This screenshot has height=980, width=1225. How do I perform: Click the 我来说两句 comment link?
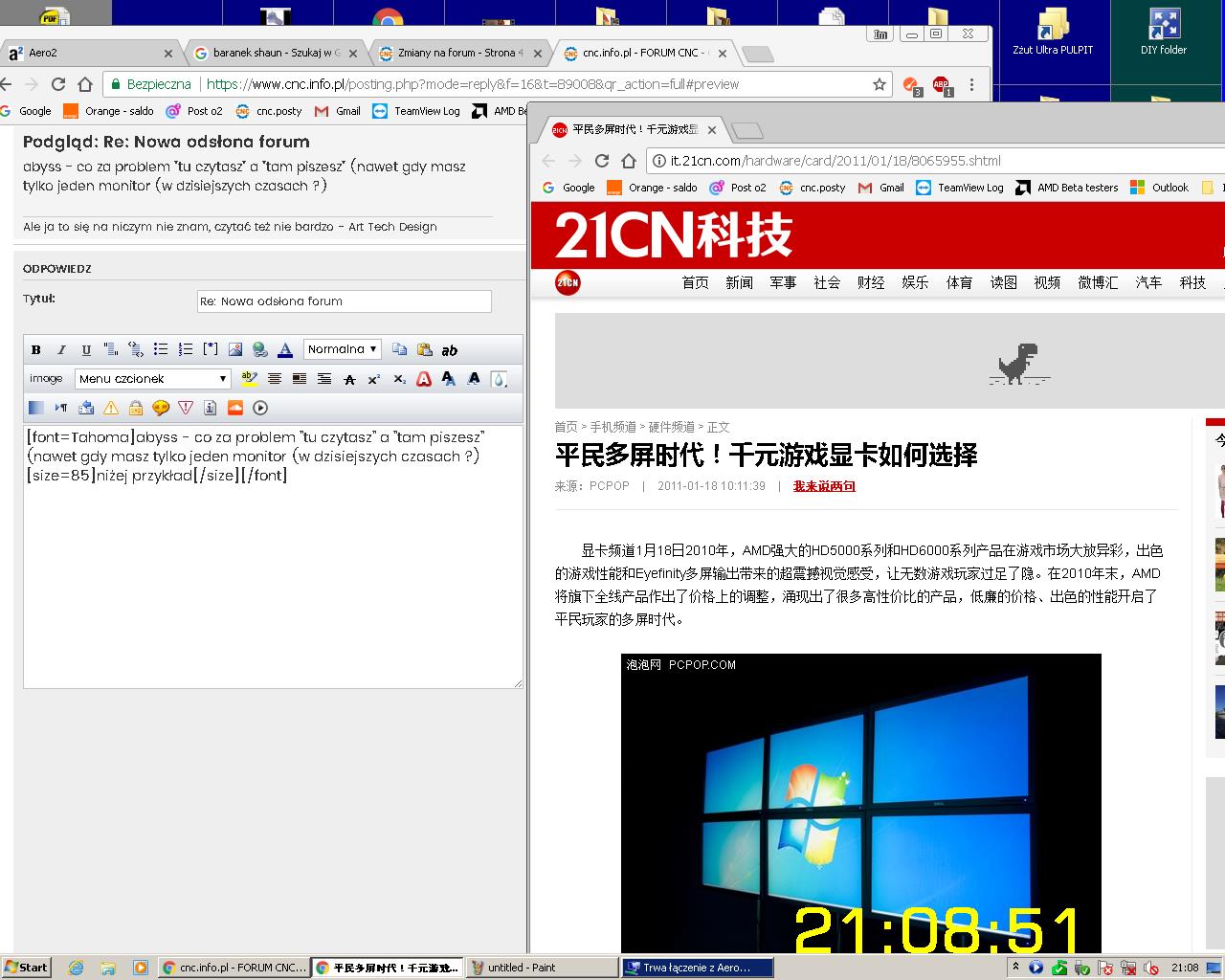pyautogui.click(x=824, y=486)
